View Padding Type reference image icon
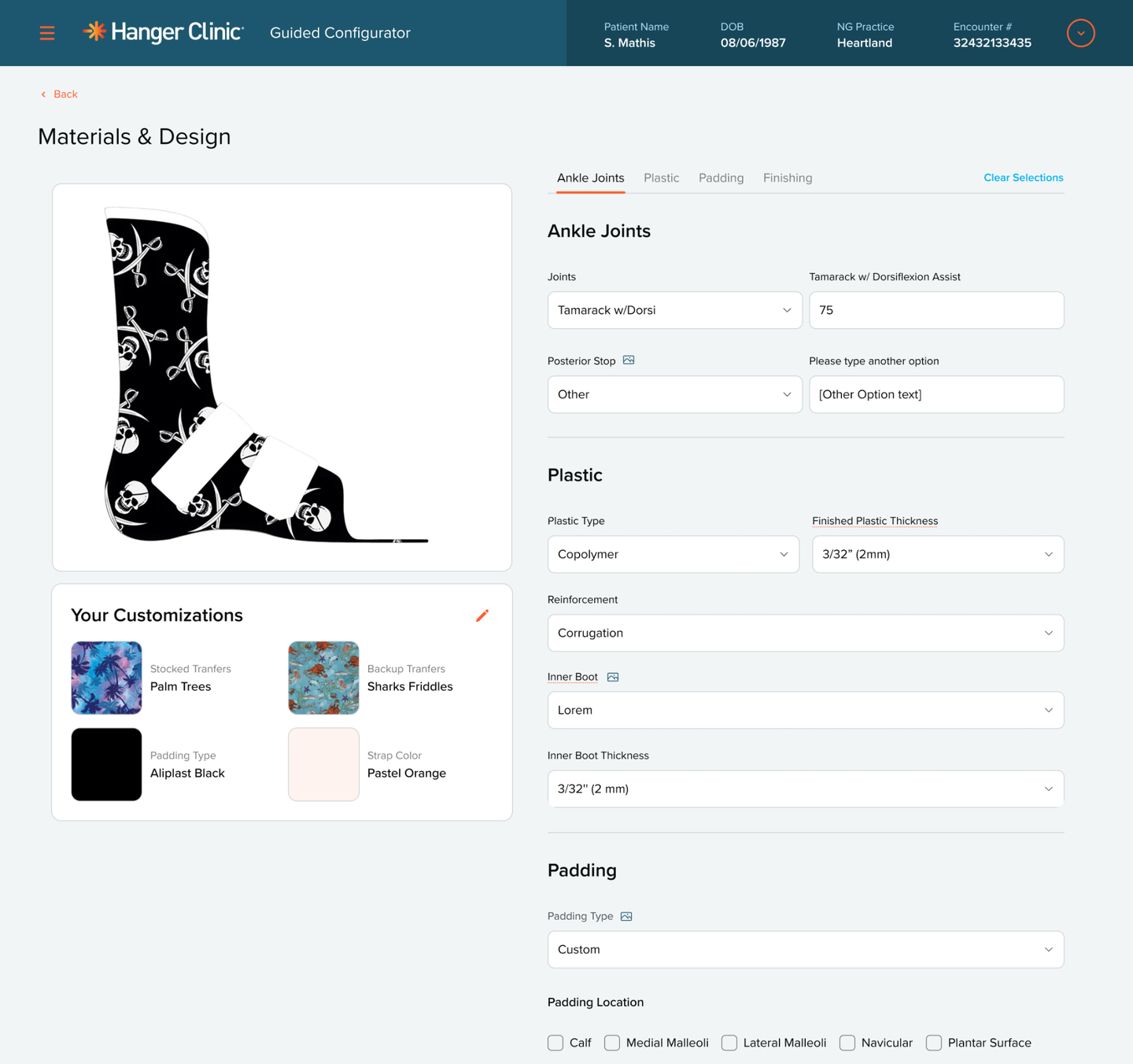1133x1064 pixels. pyautogui.click(x=626, y=916)
